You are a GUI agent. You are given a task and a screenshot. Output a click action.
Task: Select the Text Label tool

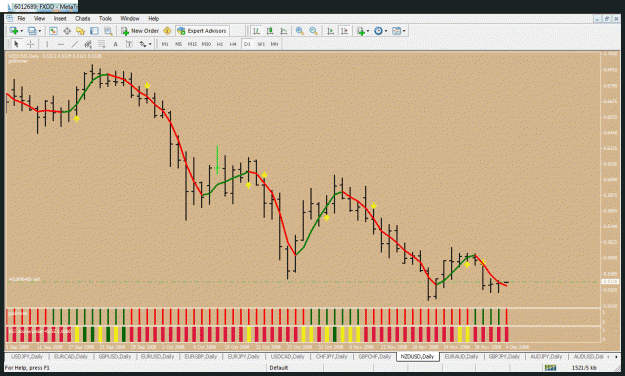129,44
